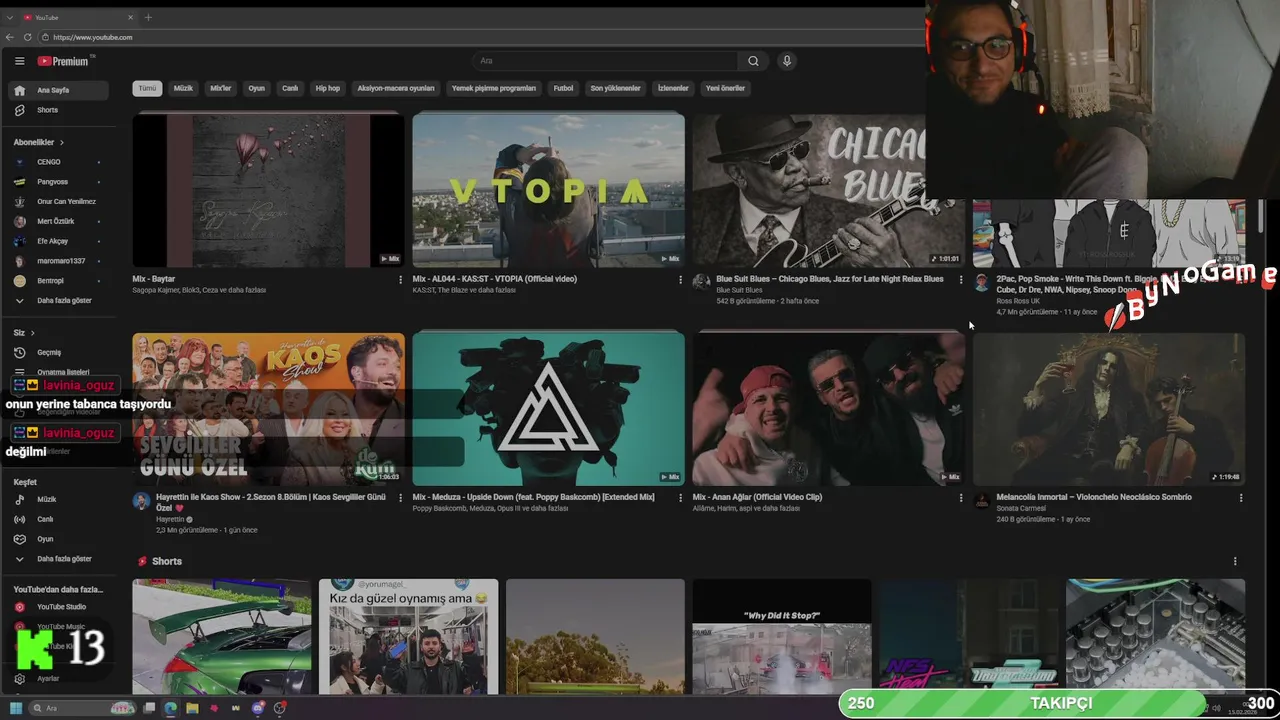Open the YouTube hamburger guide menu
The height and width of the screenshot is (720, 1280).
click(x=19, y=61)
